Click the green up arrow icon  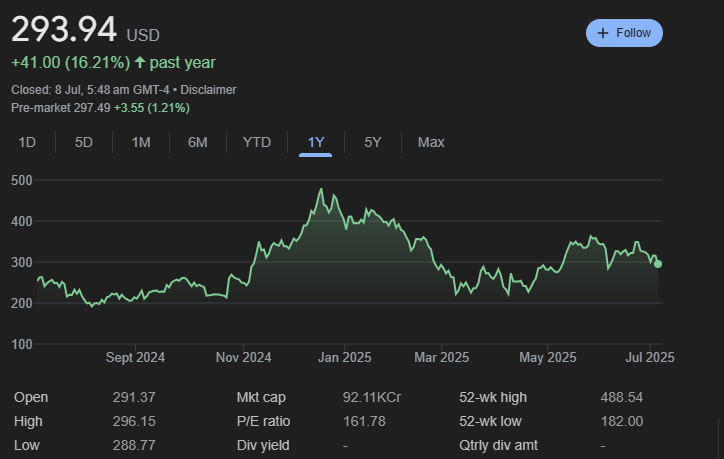[x=140, y=62]
